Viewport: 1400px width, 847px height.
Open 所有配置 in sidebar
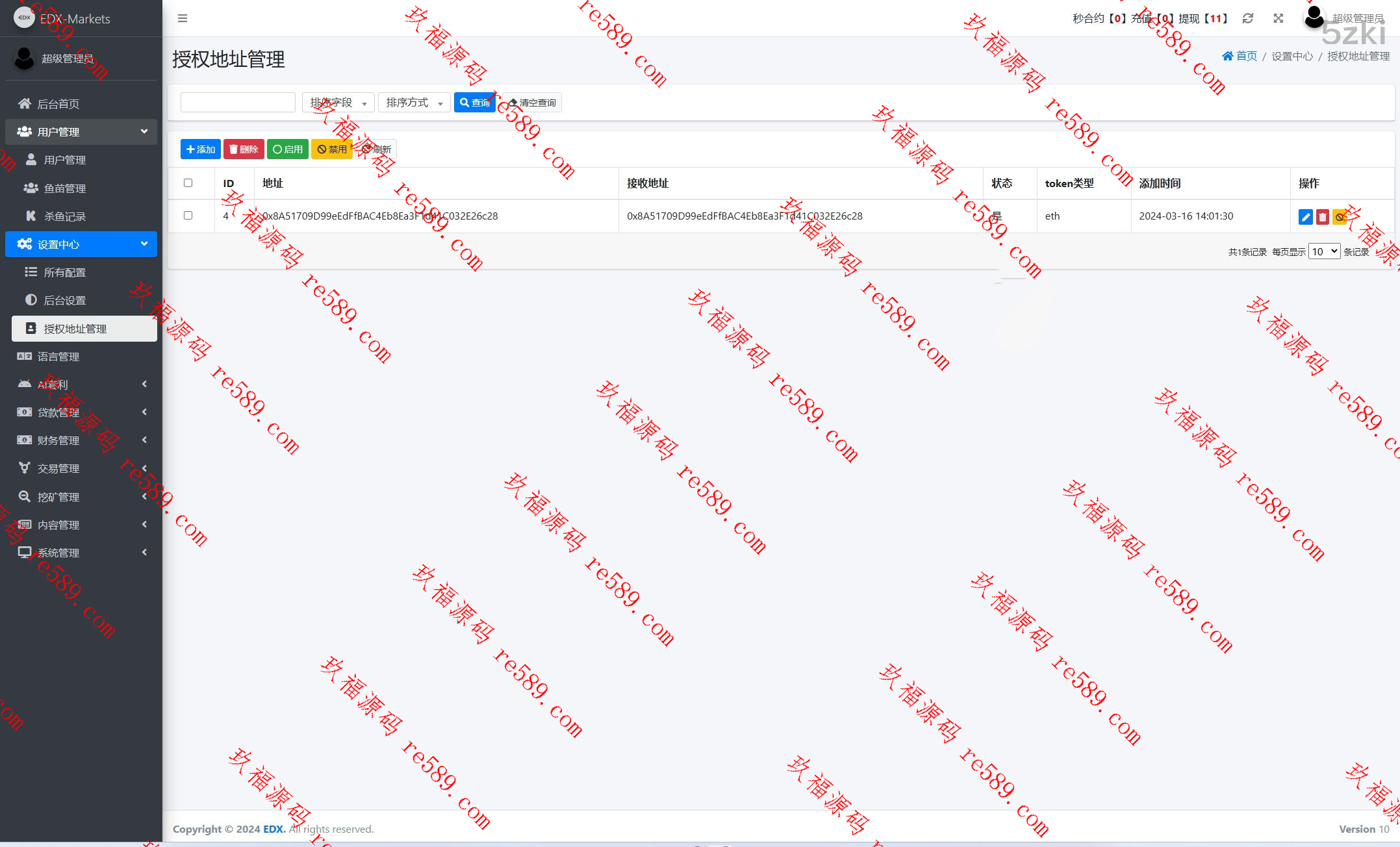point(65,273)
